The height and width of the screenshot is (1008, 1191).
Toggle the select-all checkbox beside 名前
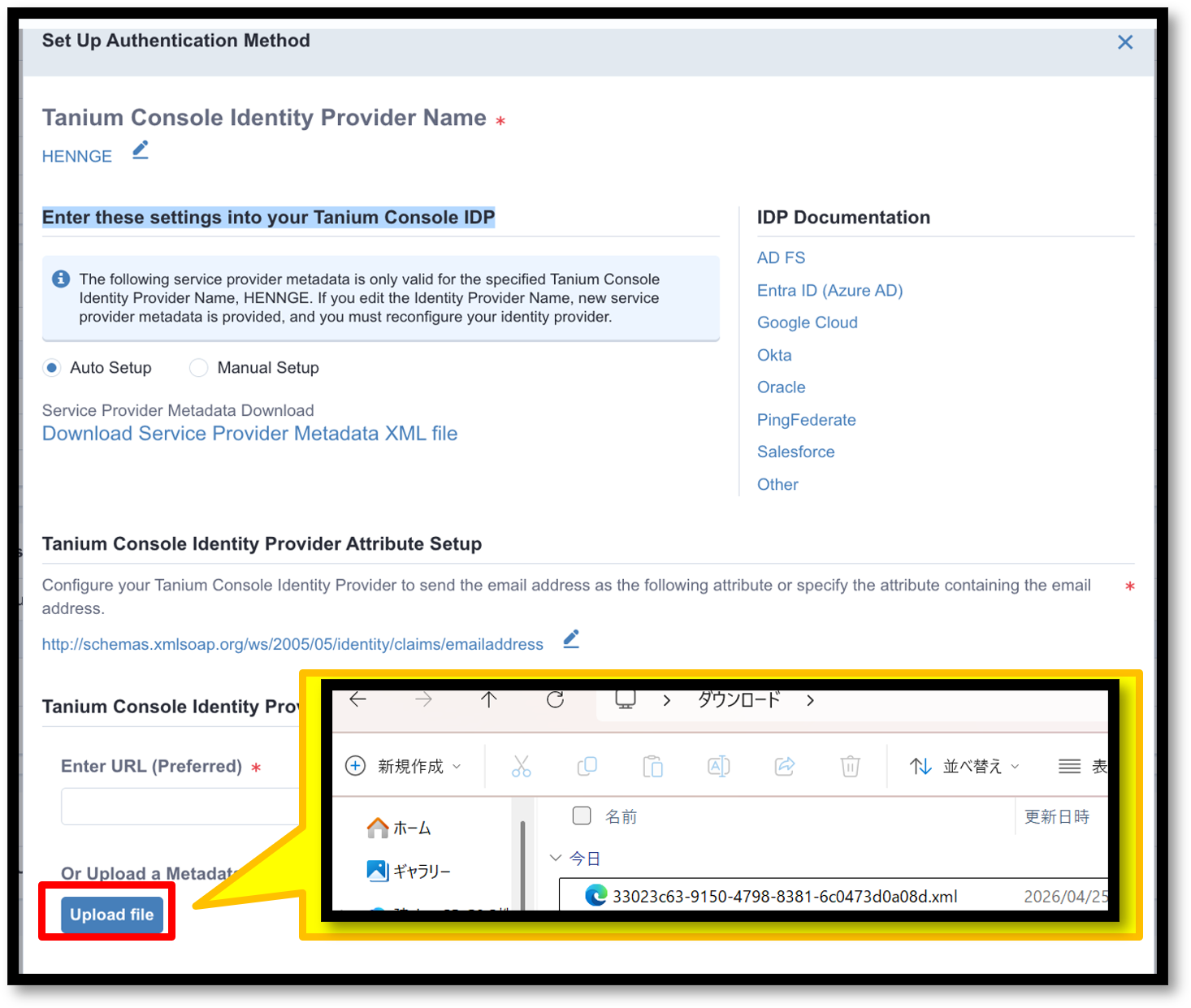tap(582, 815)
